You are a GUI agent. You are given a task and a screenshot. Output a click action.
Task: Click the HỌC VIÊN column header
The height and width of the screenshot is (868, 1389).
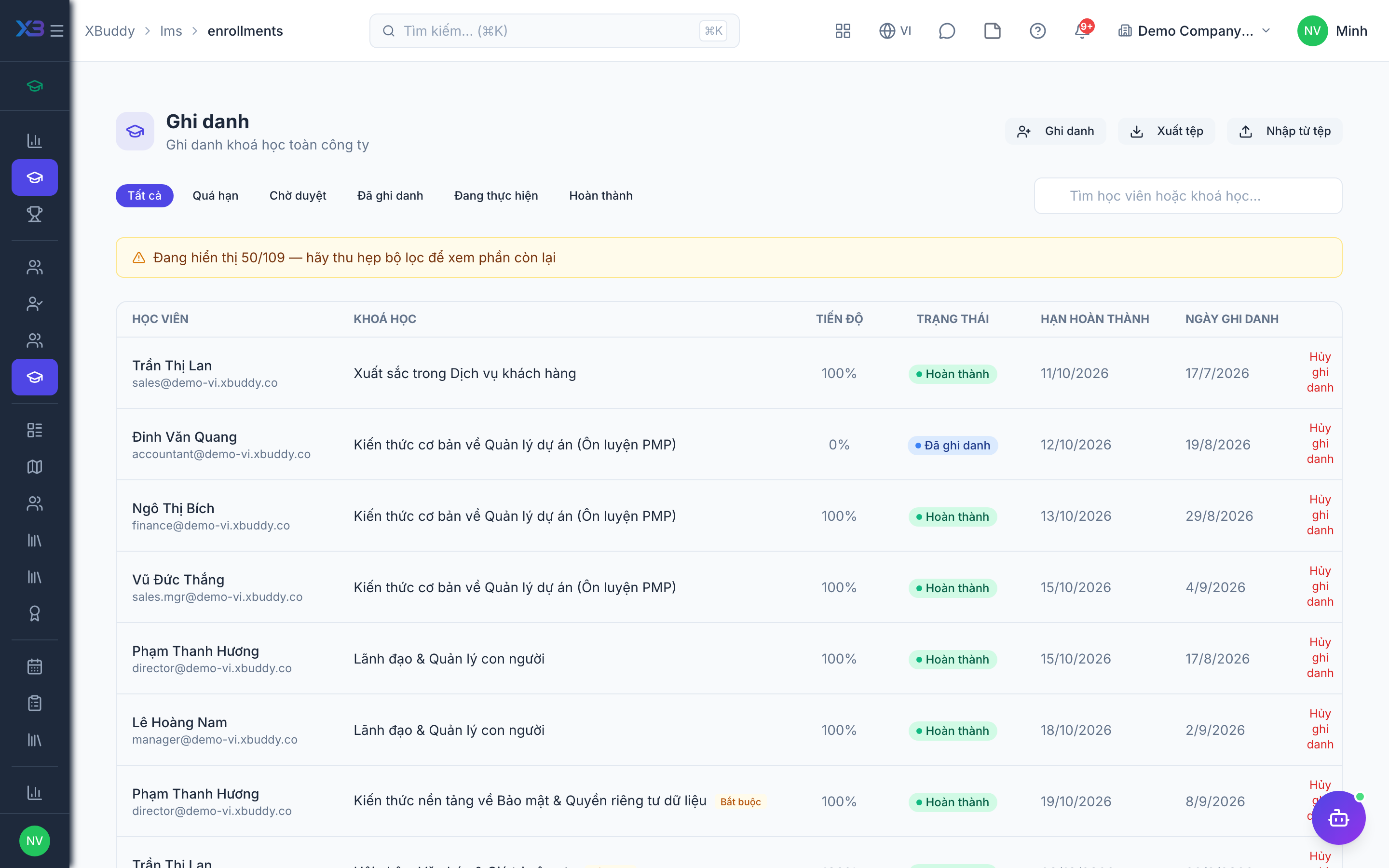click(x=160, y=319)
